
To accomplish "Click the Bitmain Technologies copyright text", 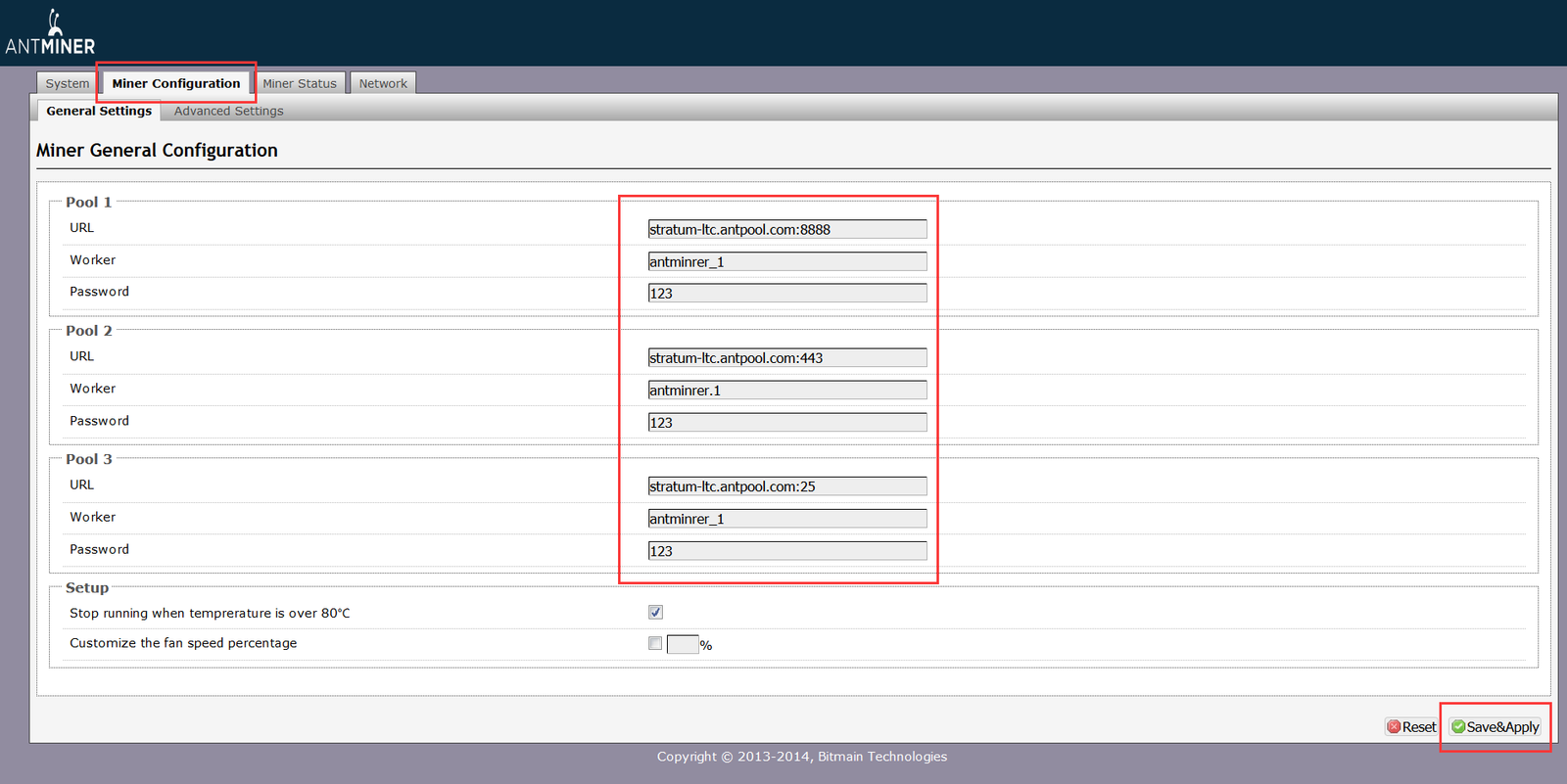I will tap(802, 757).
